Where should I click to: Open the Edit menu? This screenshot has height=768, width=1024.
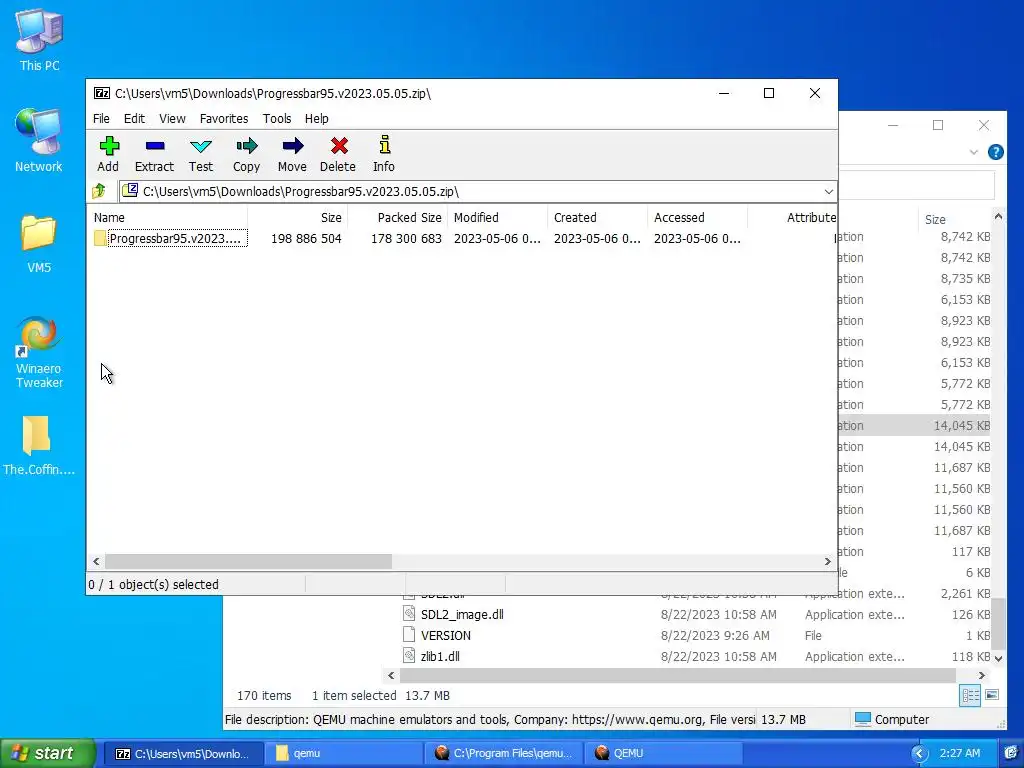pos(135,119)
